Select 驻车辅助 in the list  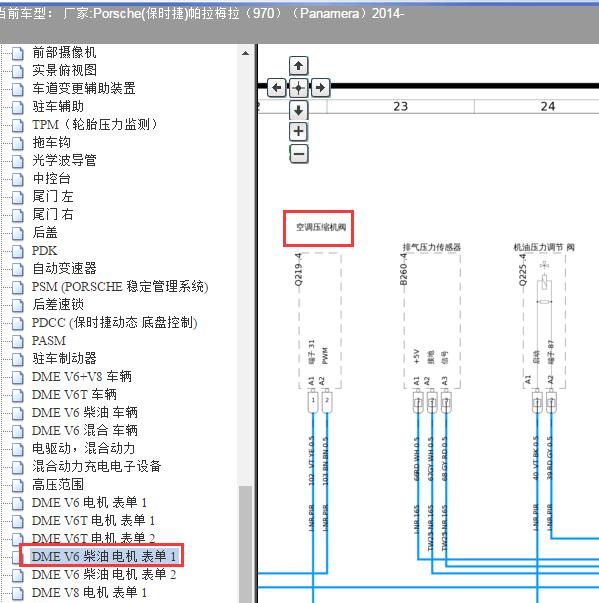tap(58, 106)
